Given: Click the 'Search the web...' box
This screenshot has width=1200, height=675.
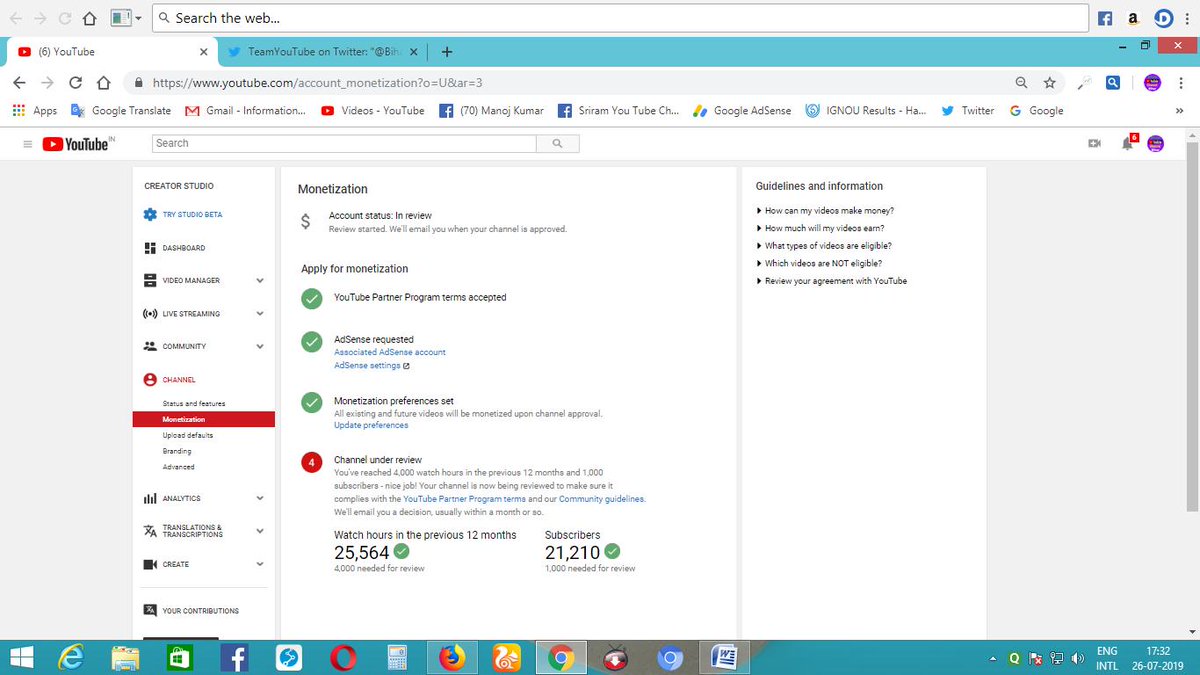Looking at the screenshot, I should coord(620,18).
